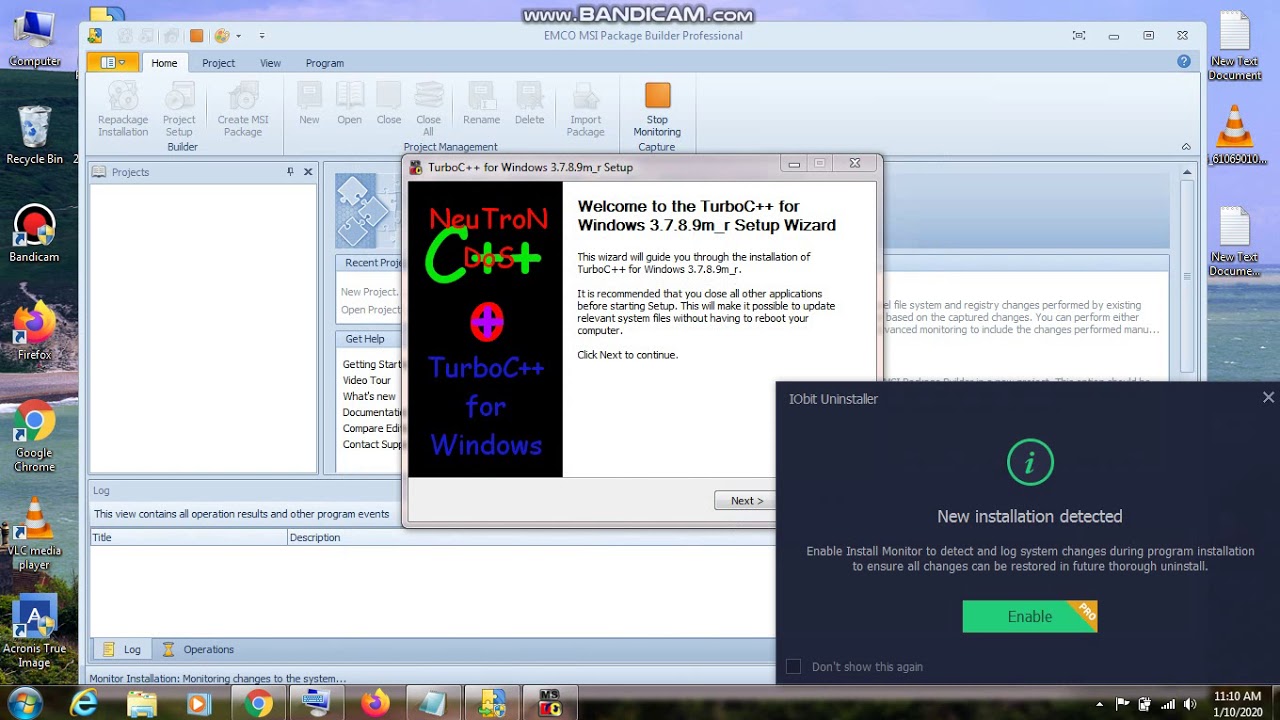Screen dimensions: 1280x720
Task: Select the Log tab at bottom
Action: coord(122,649)
